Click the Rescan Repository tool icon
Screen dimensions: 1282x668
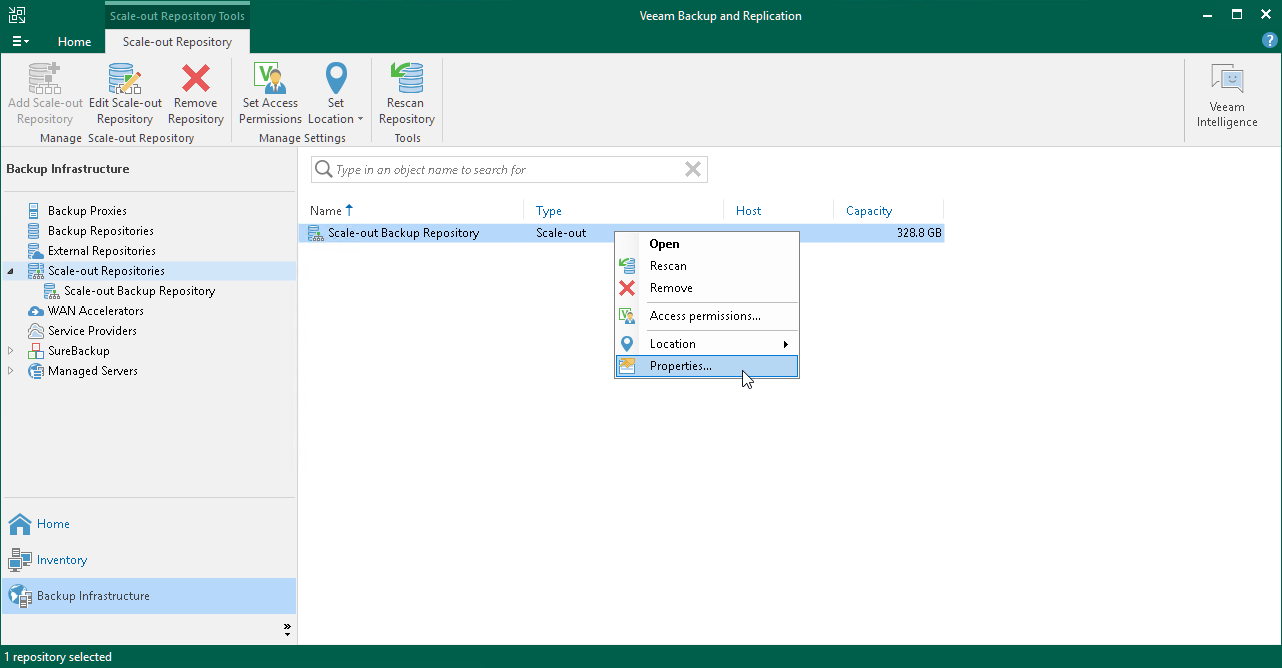pos(406,90)
